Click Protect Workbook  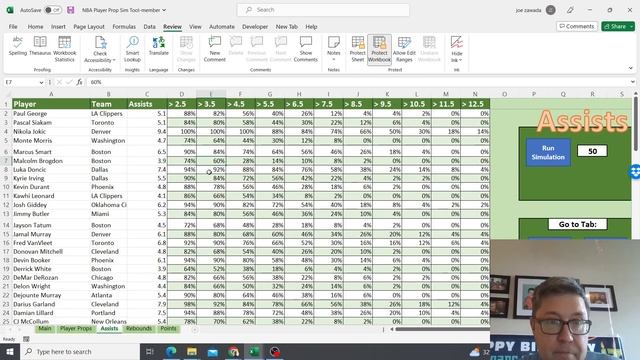[x=379, y=49]
